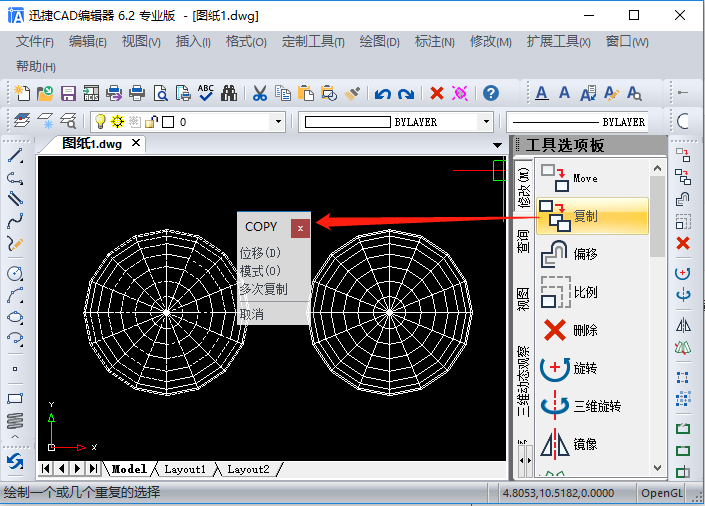This screenshot has height=506, width=705.
Task: Close the 图纸1.dwg document tab
Action: [x=136, y=143]
